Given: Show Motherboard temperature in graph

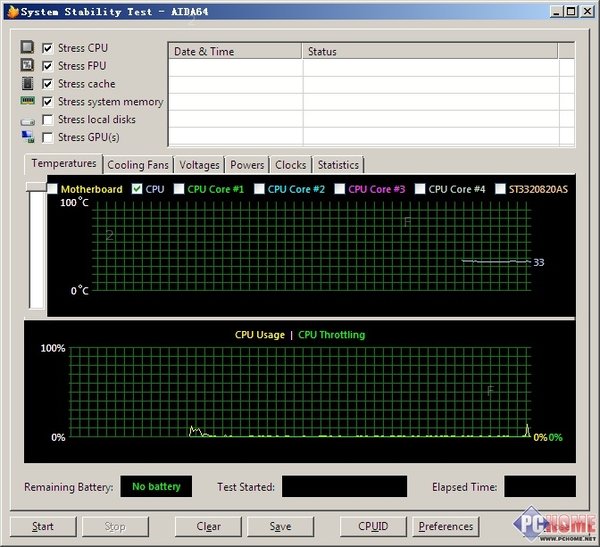Looking at the screenshot, I should point(52,189).
